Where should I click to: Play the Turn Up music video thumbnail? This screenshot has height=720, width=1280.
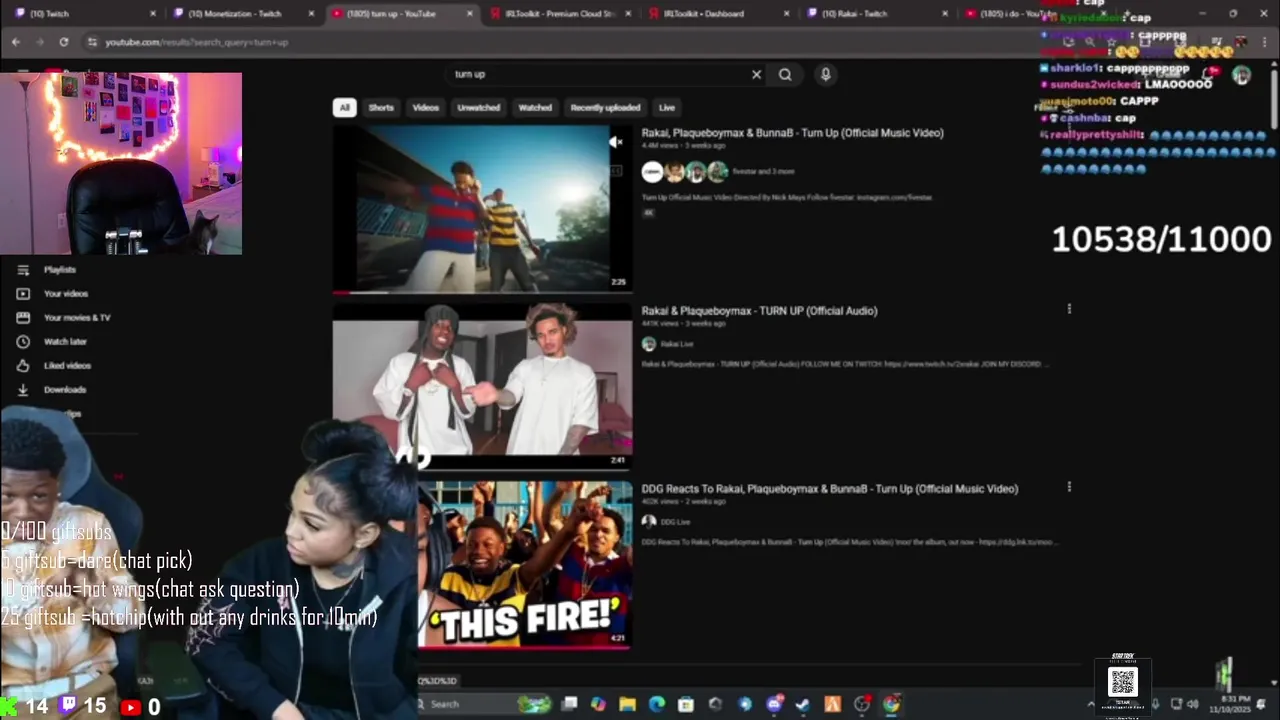click(482, 208)
